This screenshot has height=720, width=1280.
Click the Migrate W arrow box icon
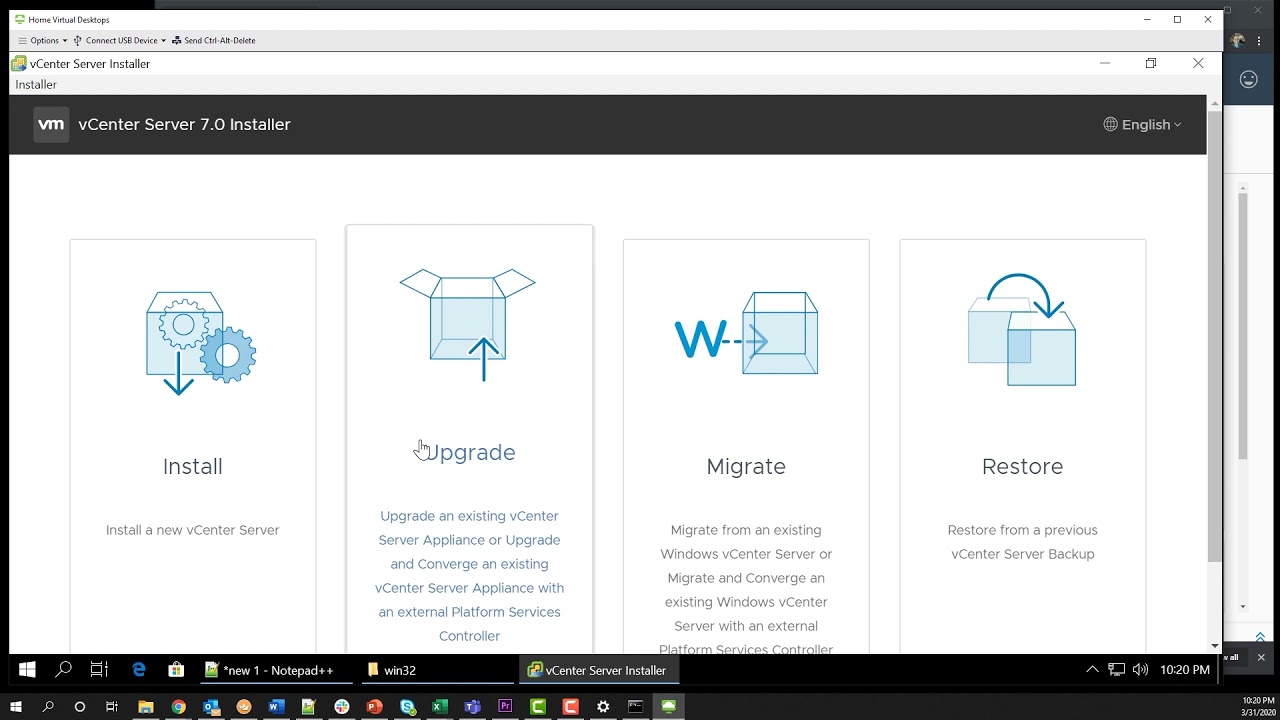(746, 334)
